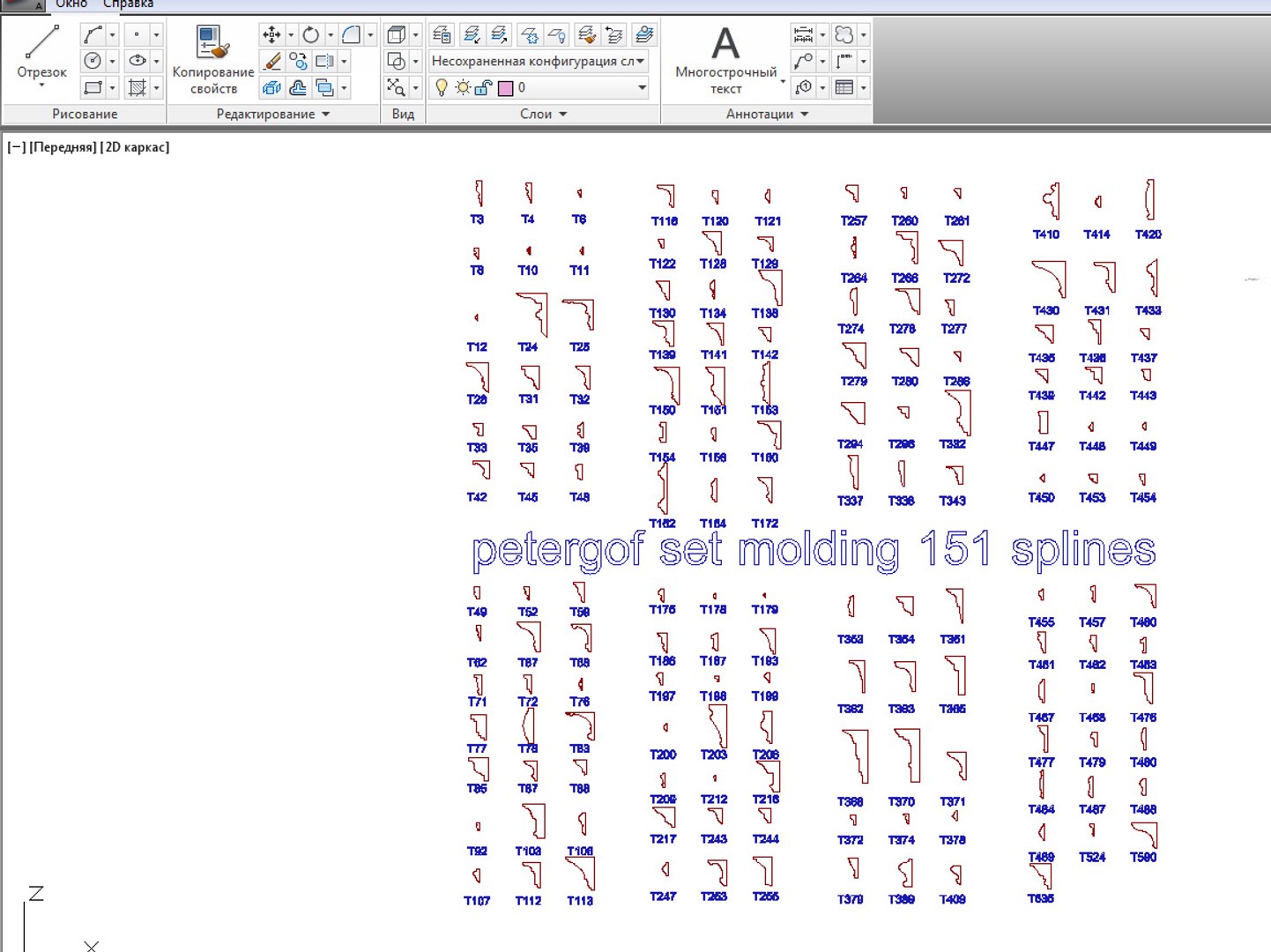Viewport: 1271px width, 952px height.
Task: Launch the Многострочный текст tool
Action: pos(725,59)
